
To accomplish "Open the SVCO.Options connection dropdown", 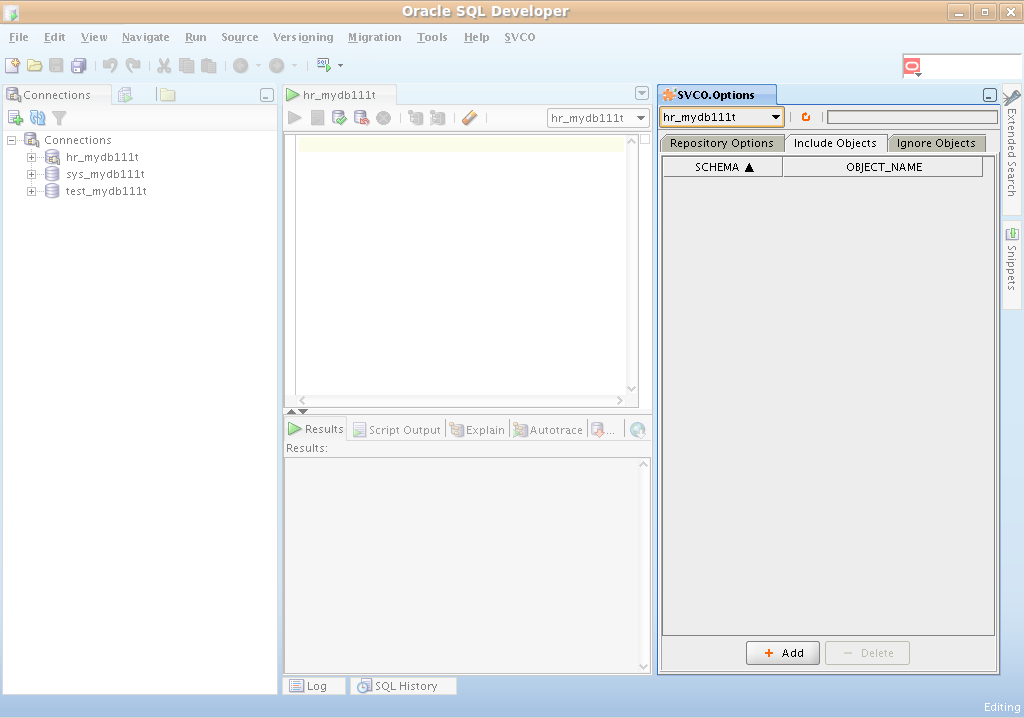I will coord(721,117).
